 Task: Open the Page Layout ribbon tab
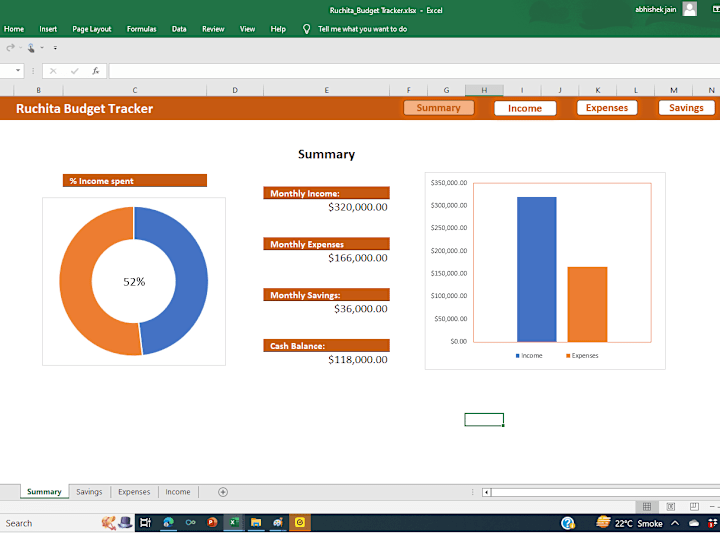pos(92,29)
